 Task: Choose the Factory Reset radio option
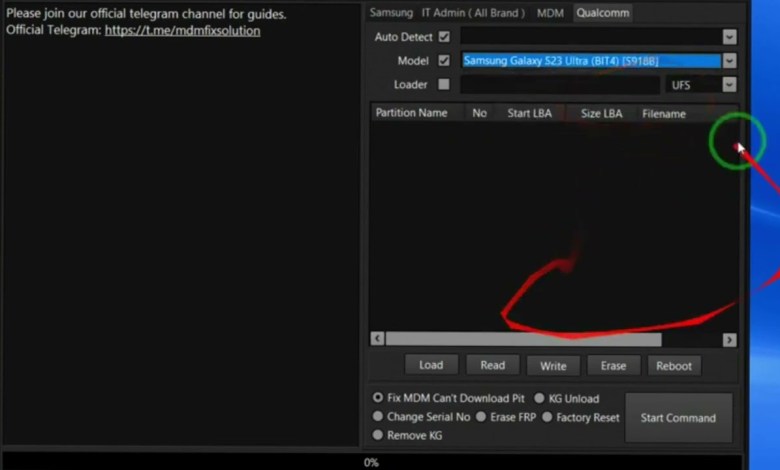[x=581, y=417]
